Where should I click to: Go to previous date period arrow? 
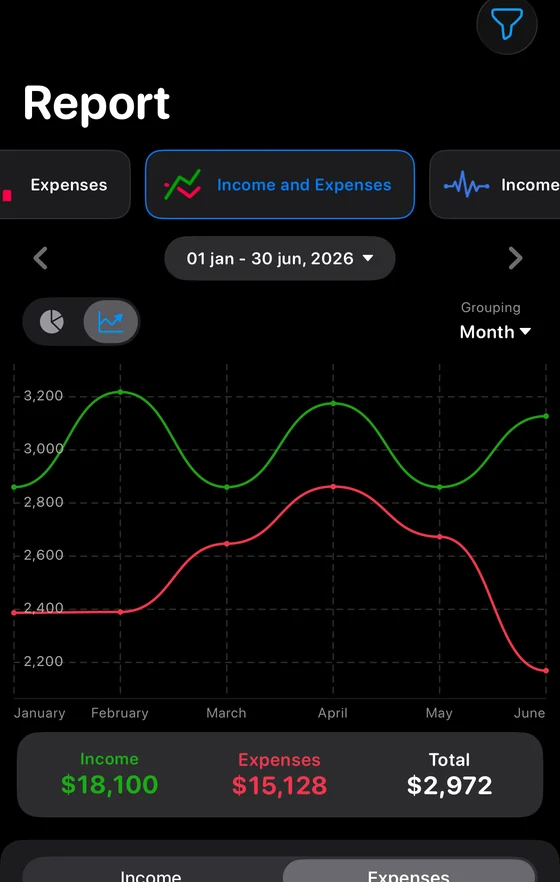40,258
